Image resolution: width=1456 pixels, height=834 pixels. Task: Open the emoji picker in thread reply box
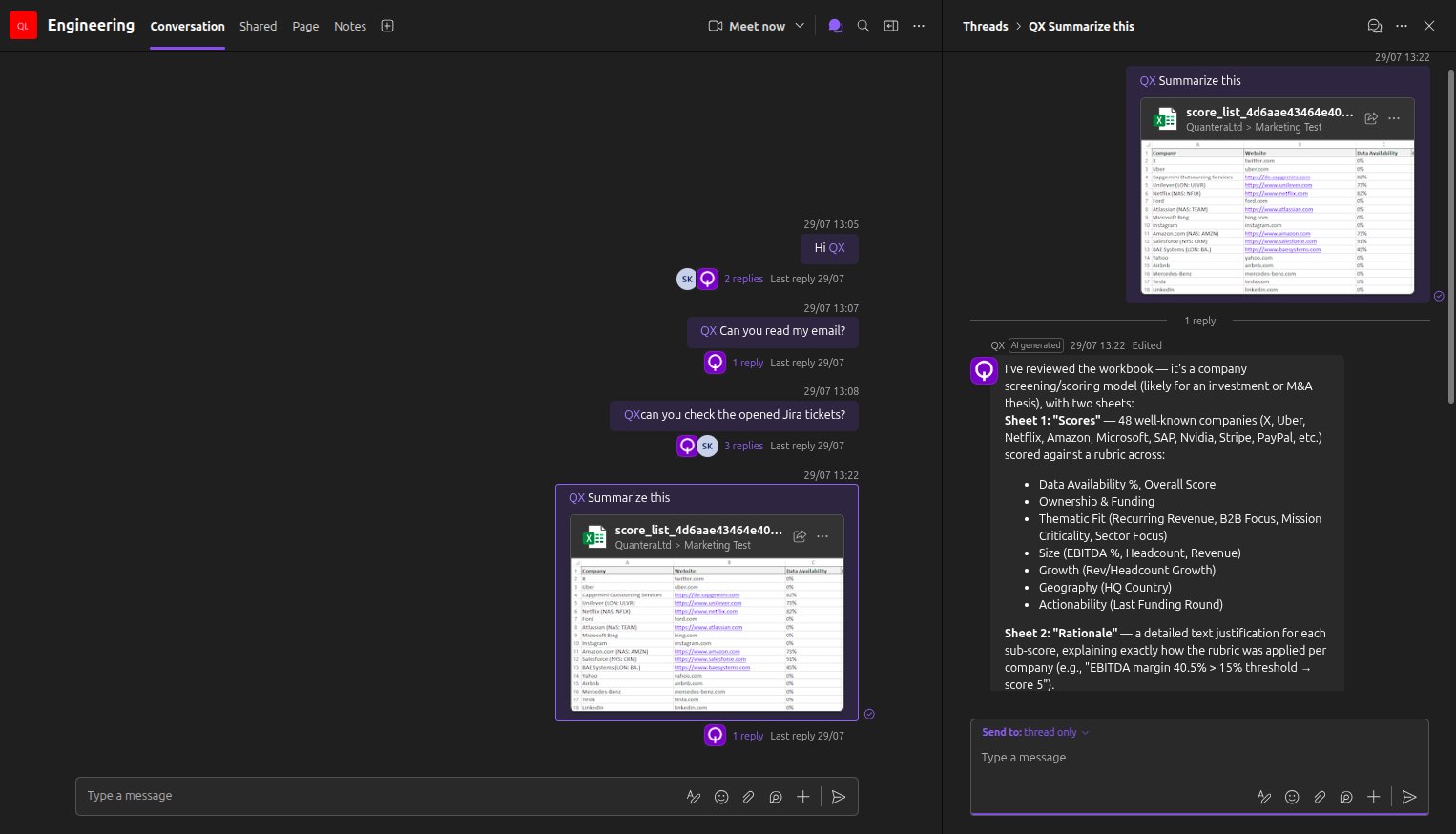[1292, 797]
